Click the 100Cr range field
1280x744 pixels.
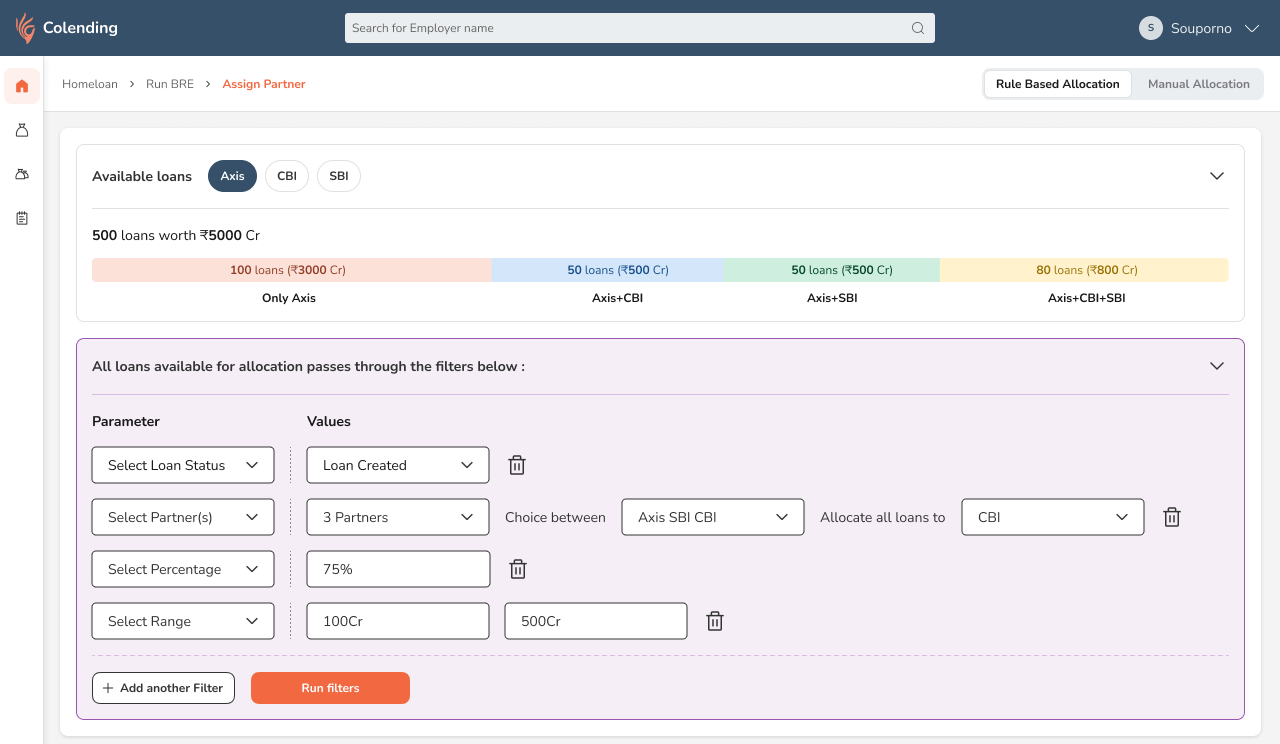[398, 621]
